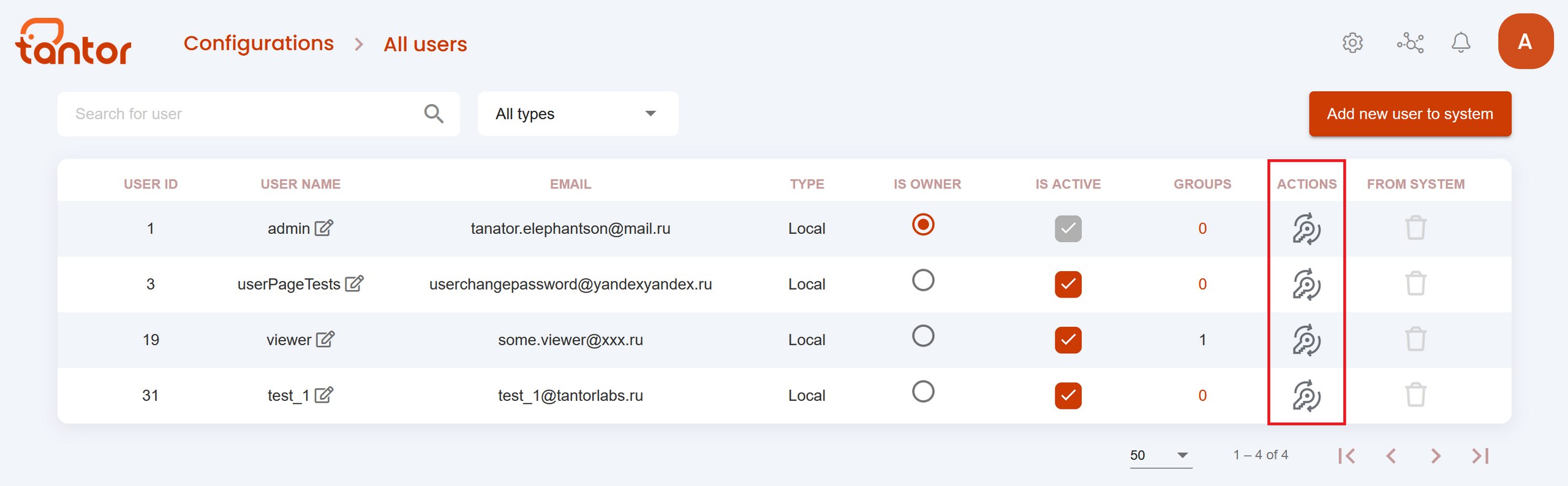Click user ID 19 cell
The image size is (1568, 486).
[151, 340]
